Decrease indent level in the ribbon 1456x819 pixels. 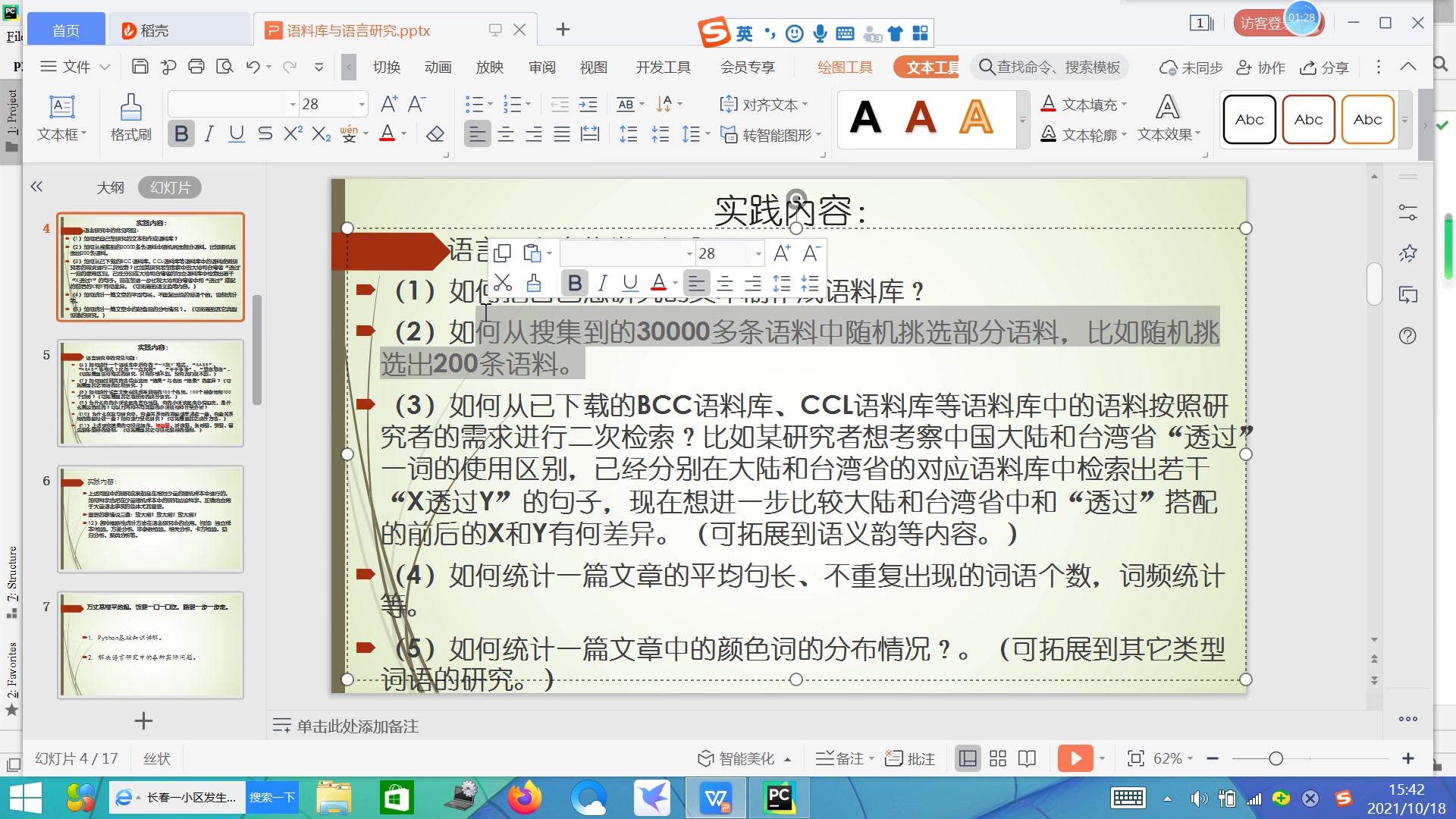click(x=560, y=104)
